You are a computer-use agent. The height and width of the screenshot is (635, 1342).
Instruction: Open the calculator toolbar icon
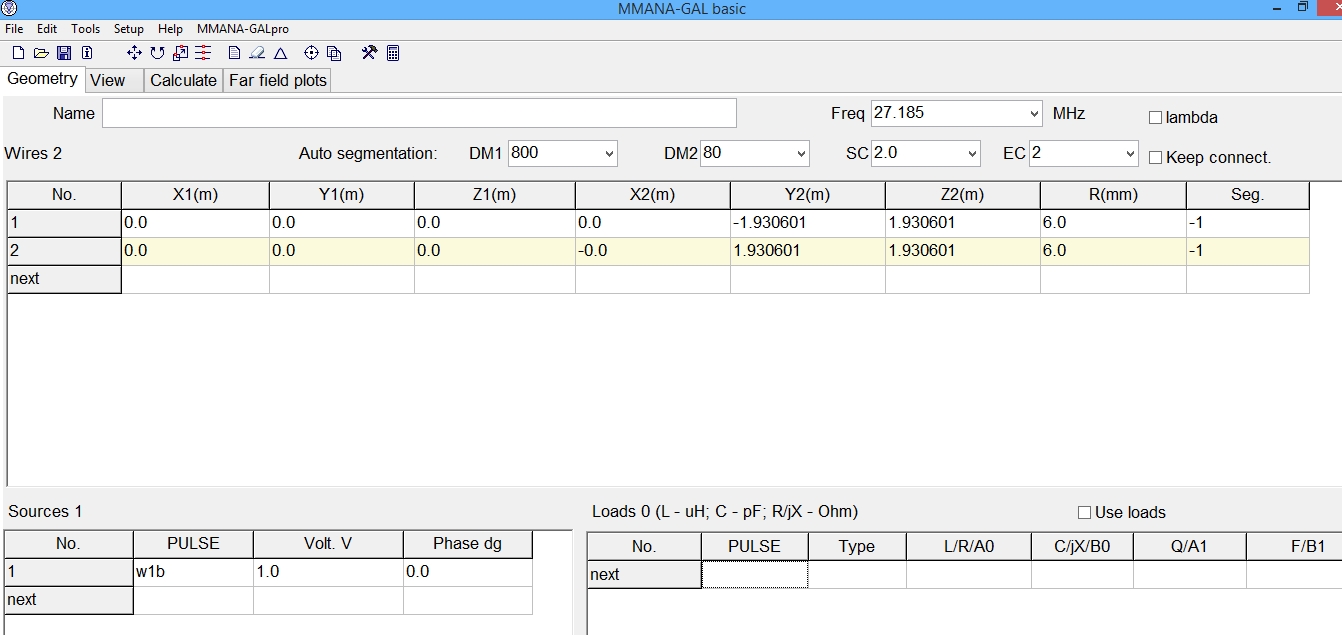coord(393,53)
